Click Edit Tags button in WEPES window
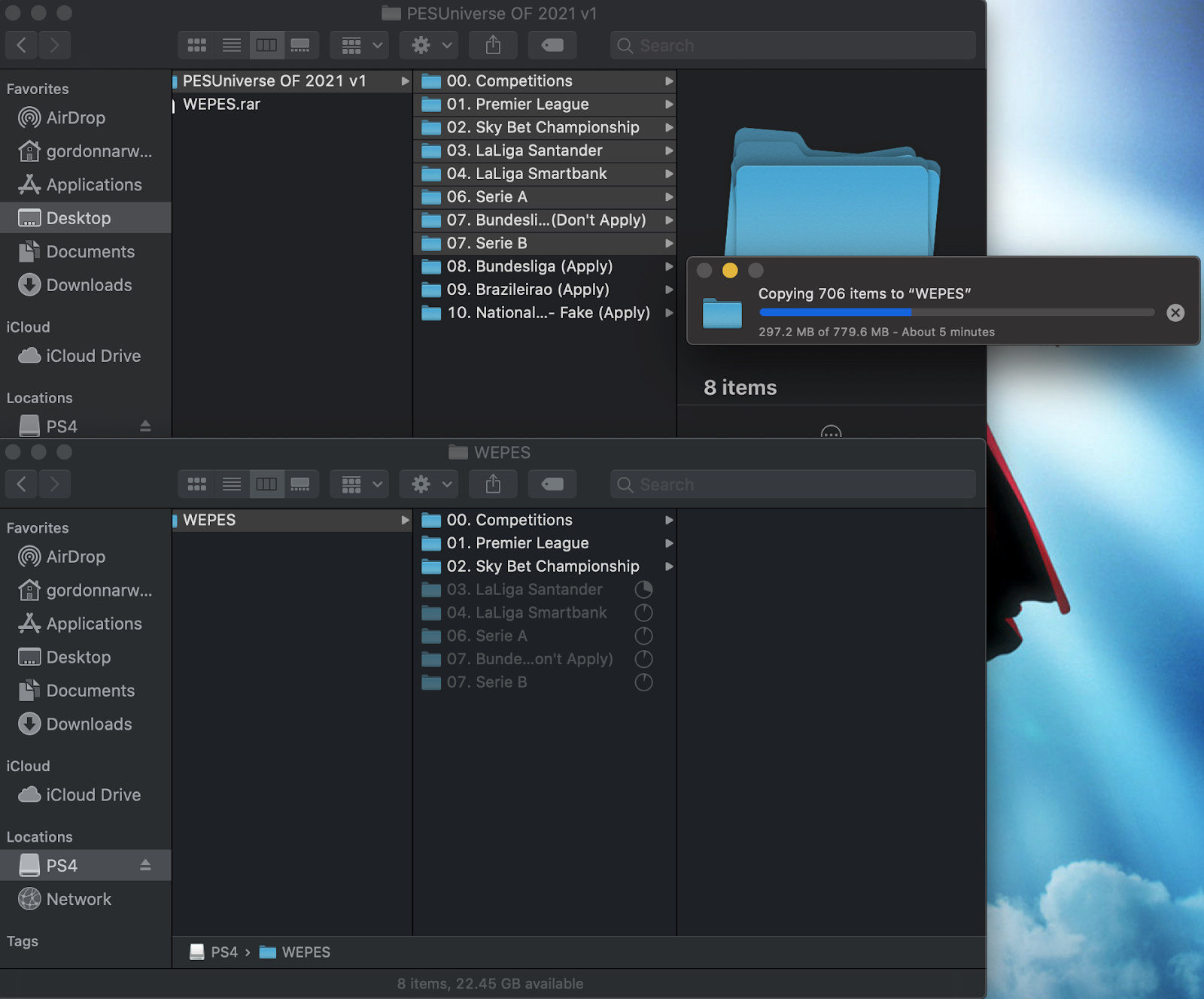Image resolution: width=1204 pixels, height=999 pixels. [x=552, y=484]
